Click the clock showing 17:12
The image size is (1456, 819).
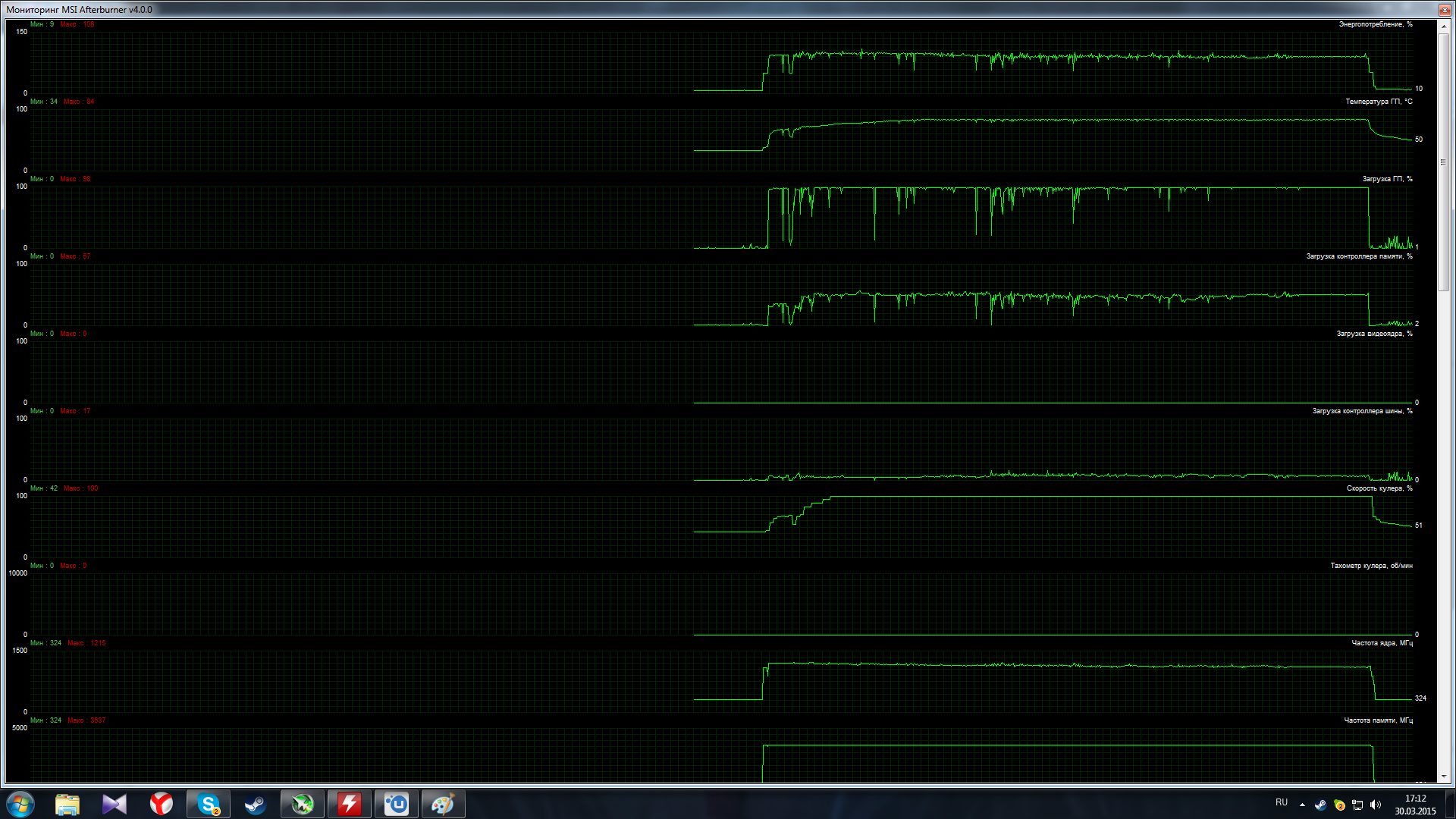tap(1415, 804)
